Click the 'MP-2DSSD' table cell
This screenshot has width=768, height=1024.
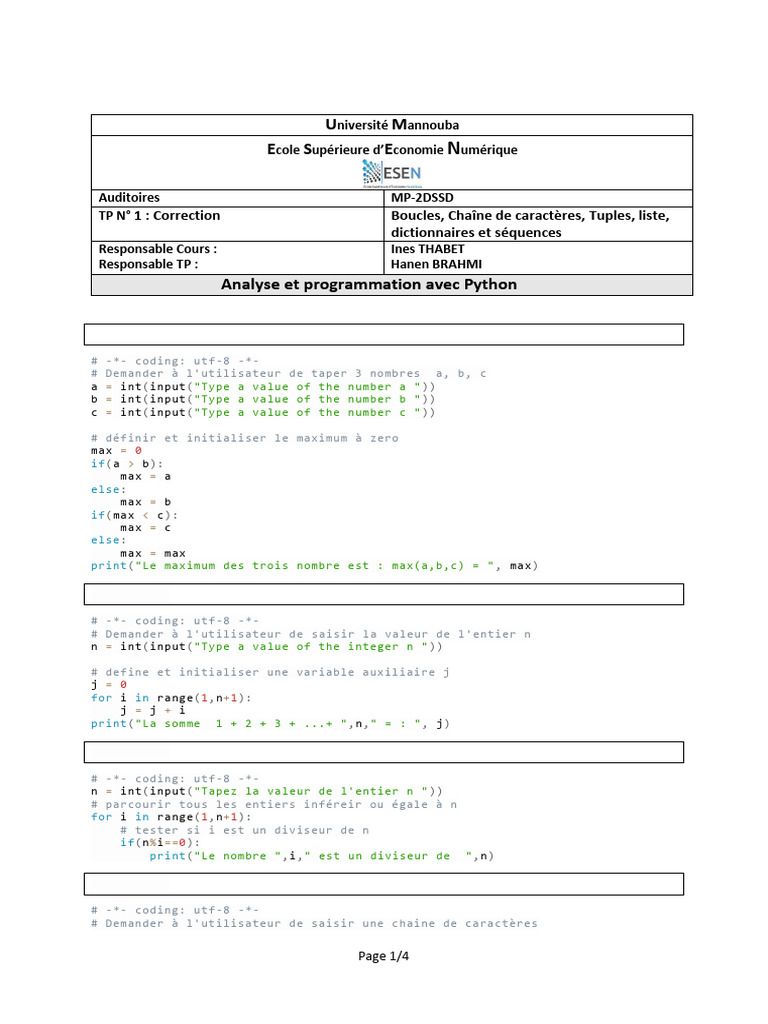pyautogui.click(x=538, y=198)
